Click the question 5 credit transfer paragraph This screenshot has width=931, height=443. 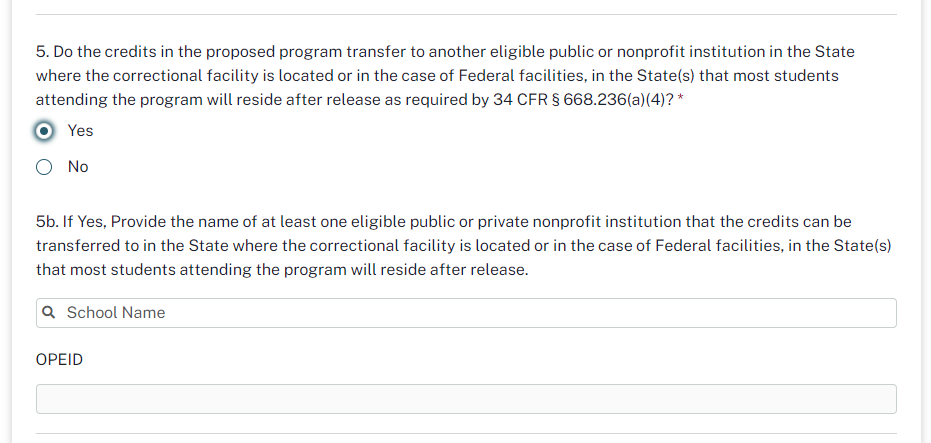click(x=440, y=76)
